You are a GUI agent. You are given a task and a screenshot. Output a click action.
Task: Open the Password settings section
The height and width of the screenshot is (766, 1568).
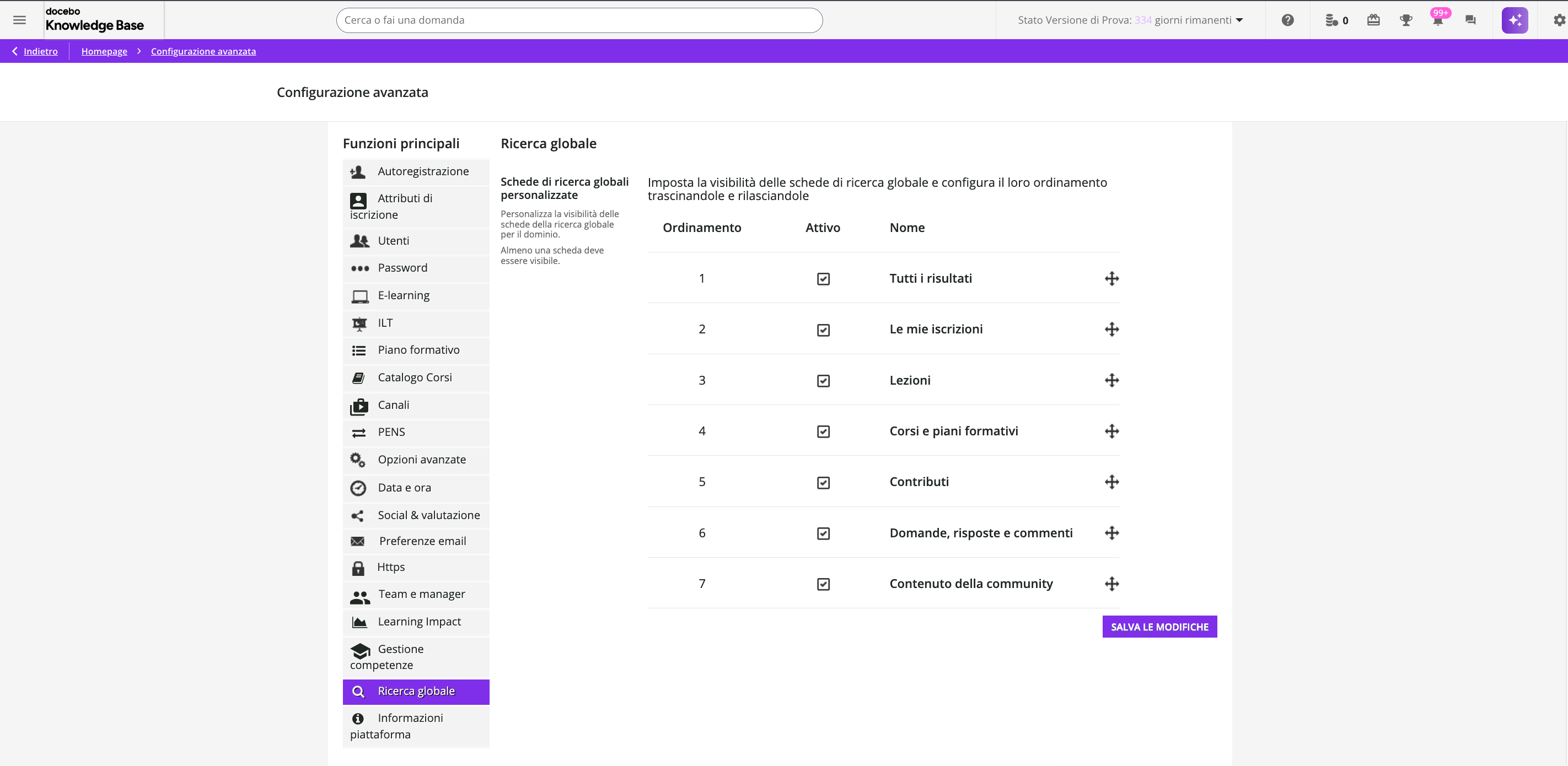pos(402,268)
